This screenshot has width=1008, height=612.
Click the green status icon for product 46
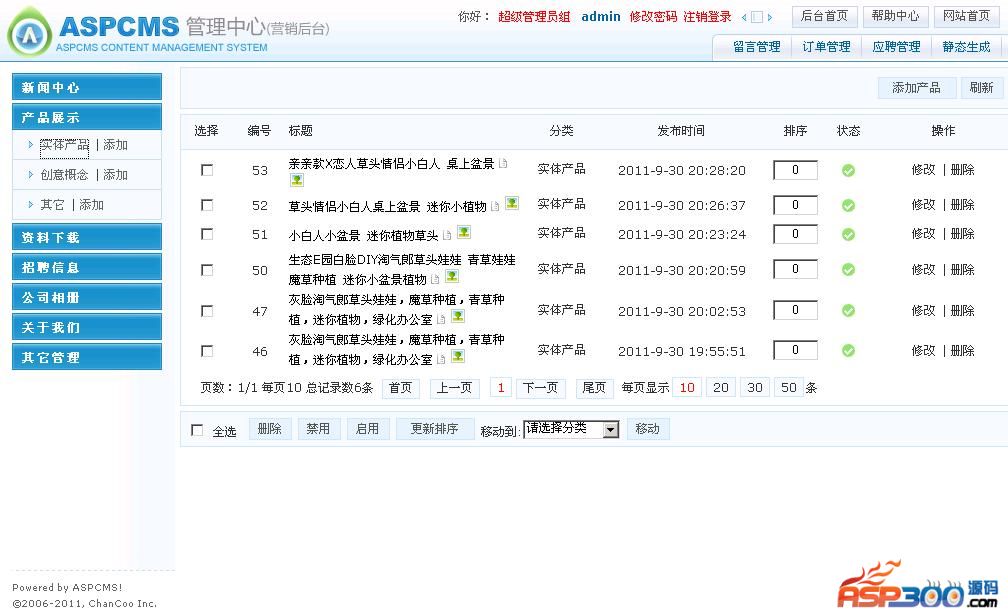point(848,351)
